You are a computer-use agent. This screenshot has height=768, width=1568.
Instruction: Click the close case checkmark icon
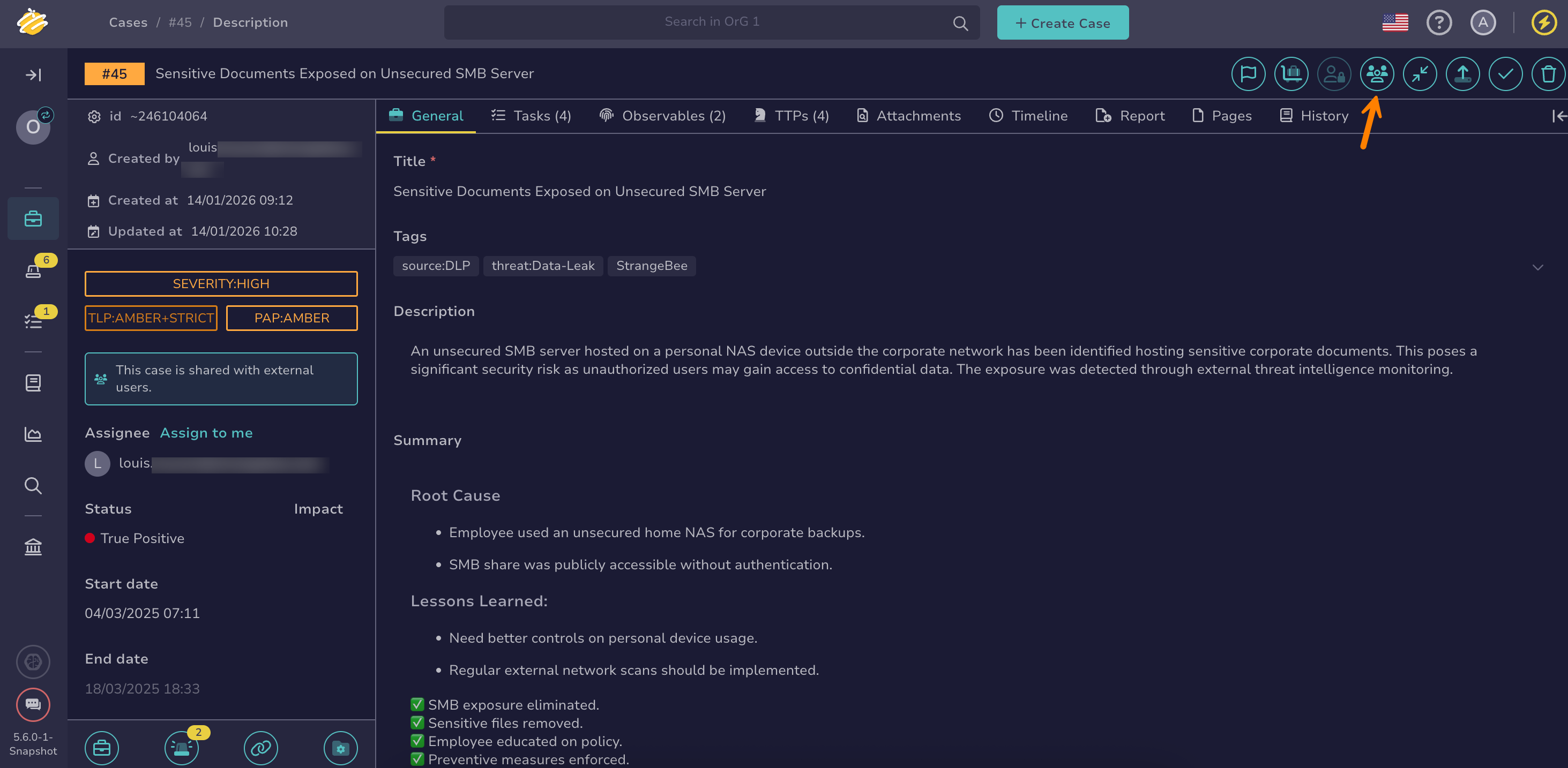click(x=1505, y=74)
